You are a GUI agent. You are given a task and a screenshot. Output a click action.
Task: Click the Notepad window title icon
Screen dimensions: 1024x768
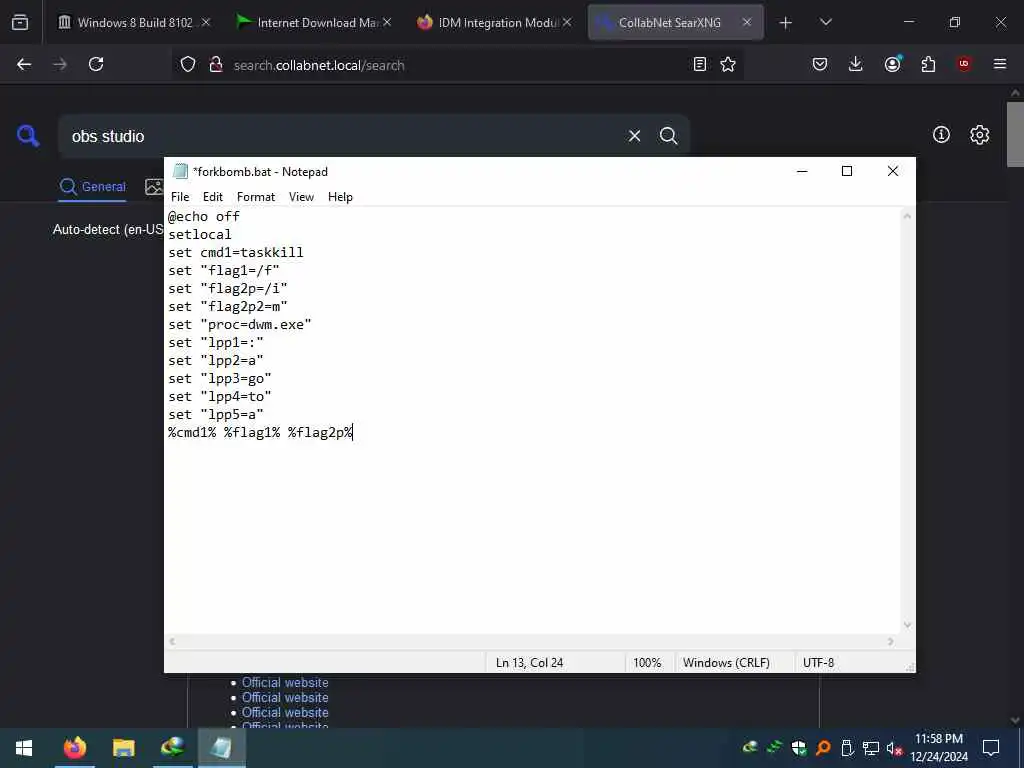180,171
